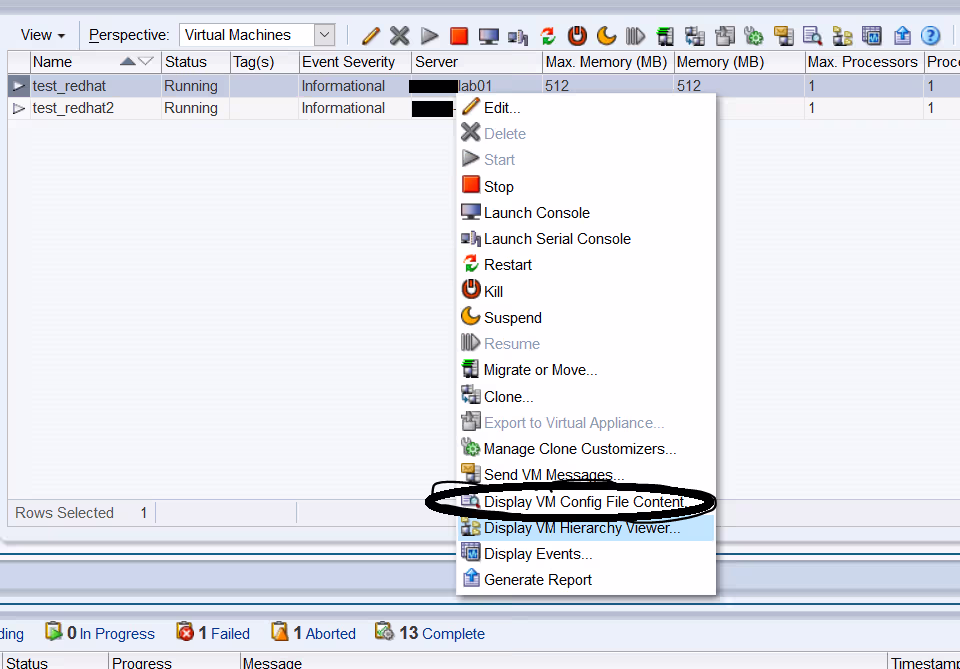Click the red Stop square in the toolbar
960x669 pixels.
coord(459,36)
